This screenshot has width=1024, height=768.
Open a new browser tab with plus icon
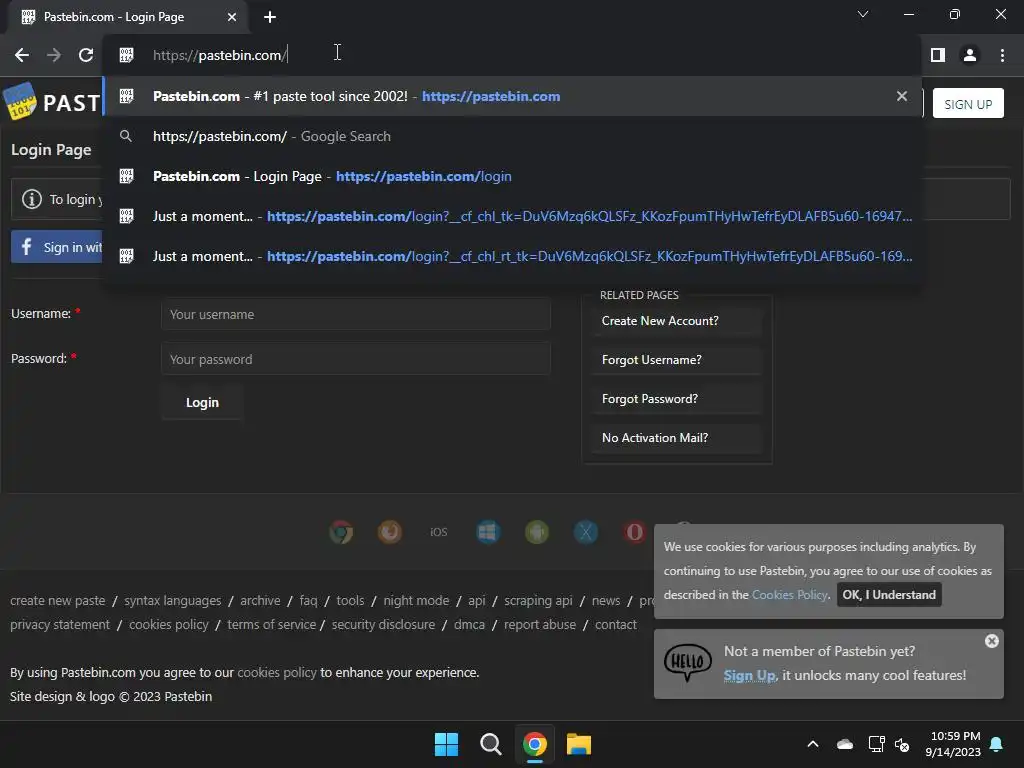click(270, 17)
